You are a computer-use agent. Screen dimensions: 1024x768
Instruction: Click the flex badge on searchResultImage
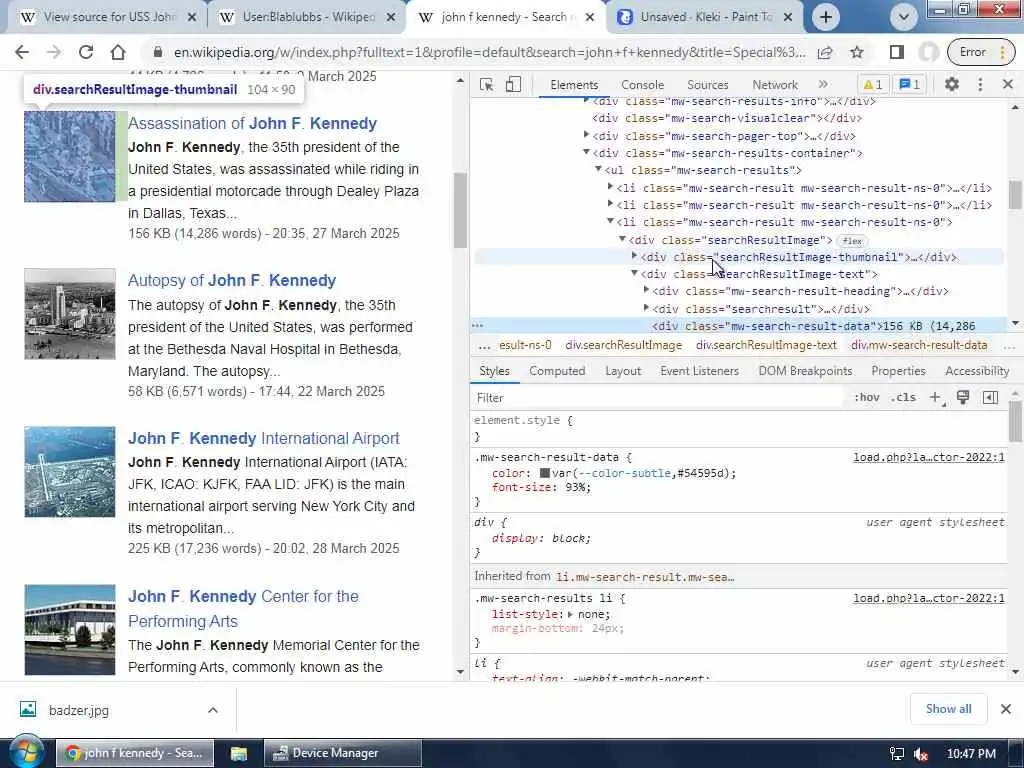(852, 241)
